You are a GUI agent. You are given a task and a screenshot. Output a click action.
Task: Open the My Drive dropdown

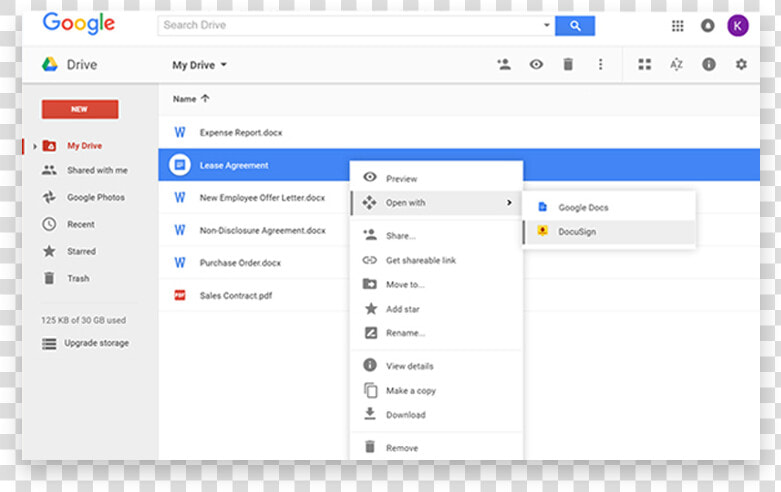tap(199, 65)
